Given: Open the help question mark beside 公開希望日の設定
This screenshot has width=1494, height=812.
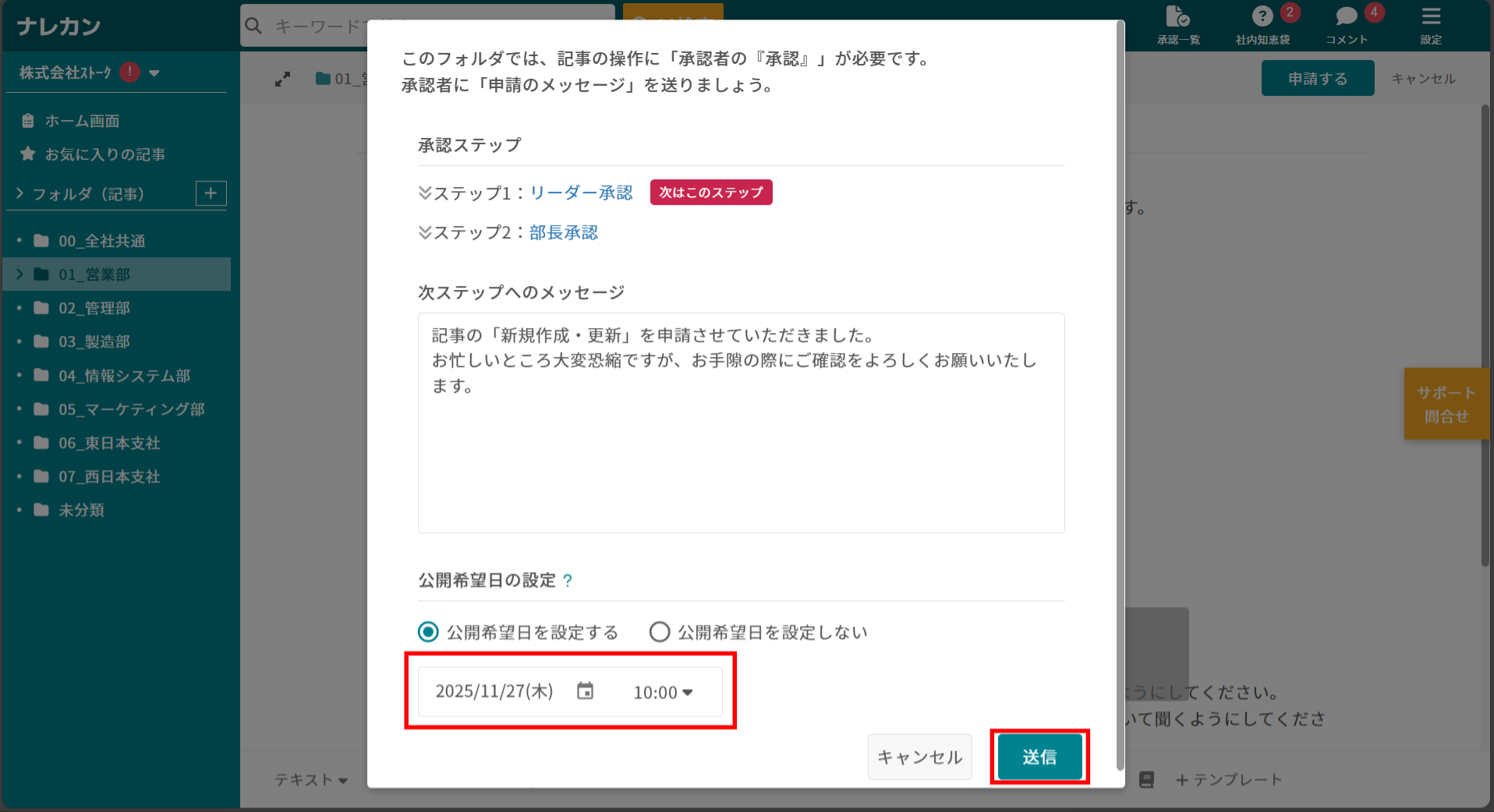Looking at the screenshot, I should [x=568, y=580].
